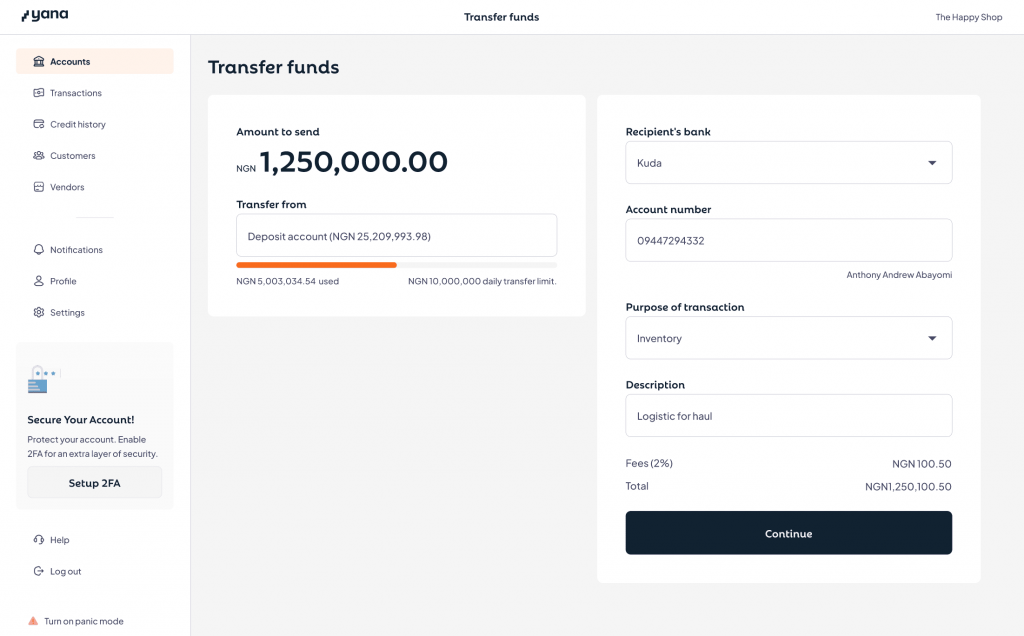Click the Customers people icon
Screen dimensions: 1024x636
[x=39, y=155]
